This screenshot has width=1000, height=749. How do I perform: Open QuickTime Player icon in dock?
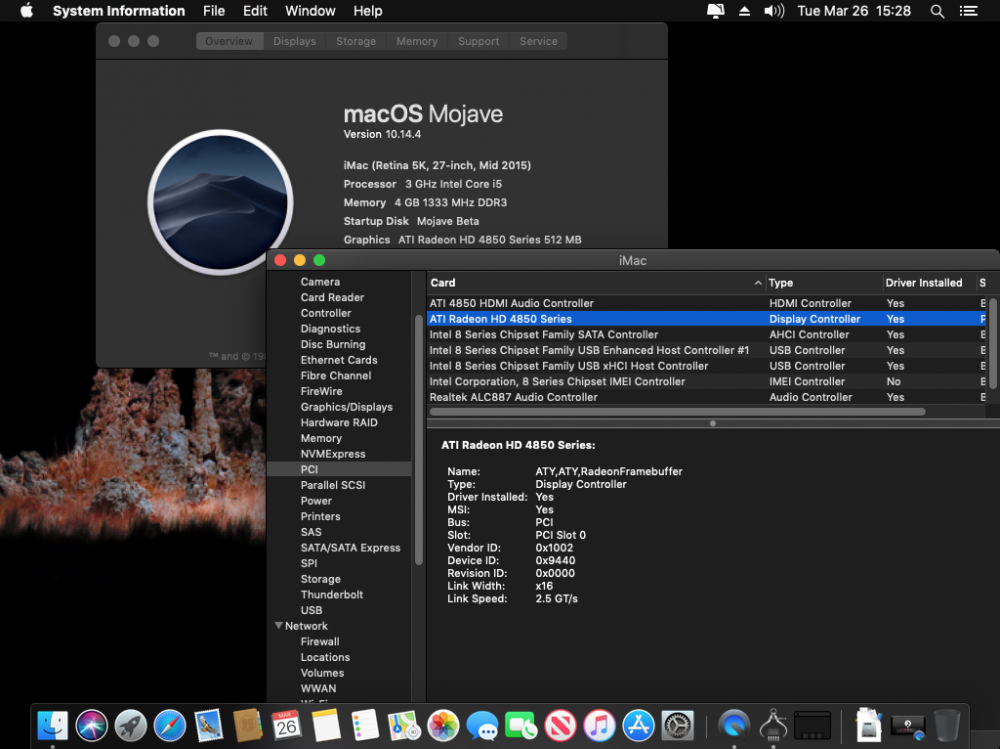click(x=734, y=726)
